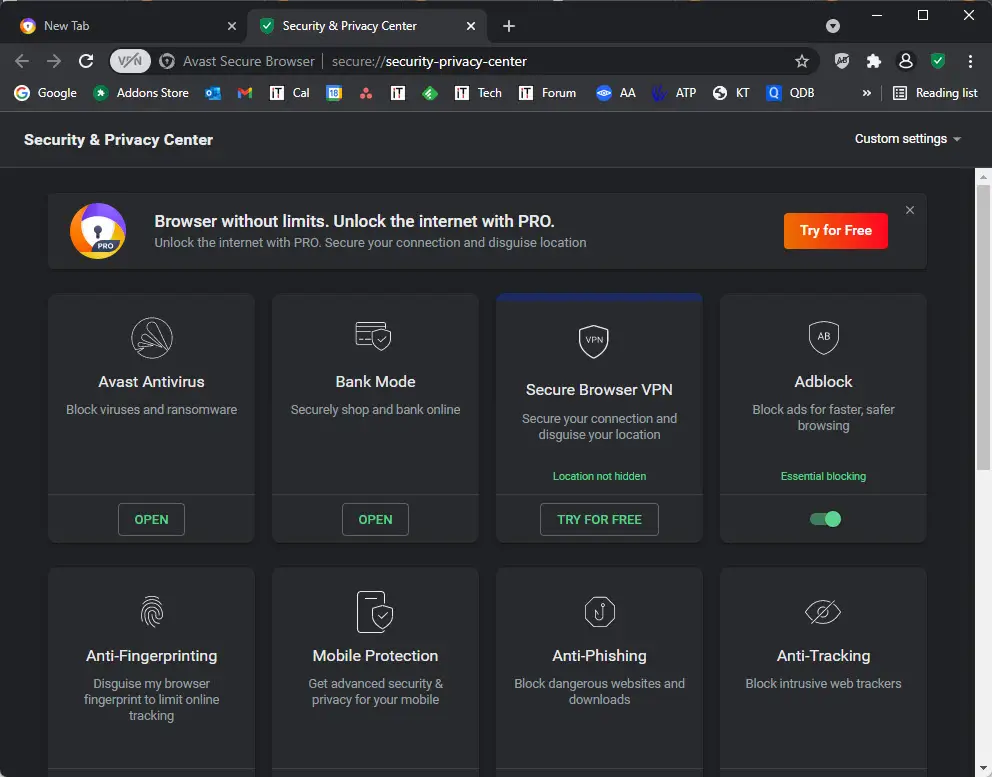This screenshot has height=777, width=992.
Task: Click TRY FOR FREE on VPN card
Action: 599,519
